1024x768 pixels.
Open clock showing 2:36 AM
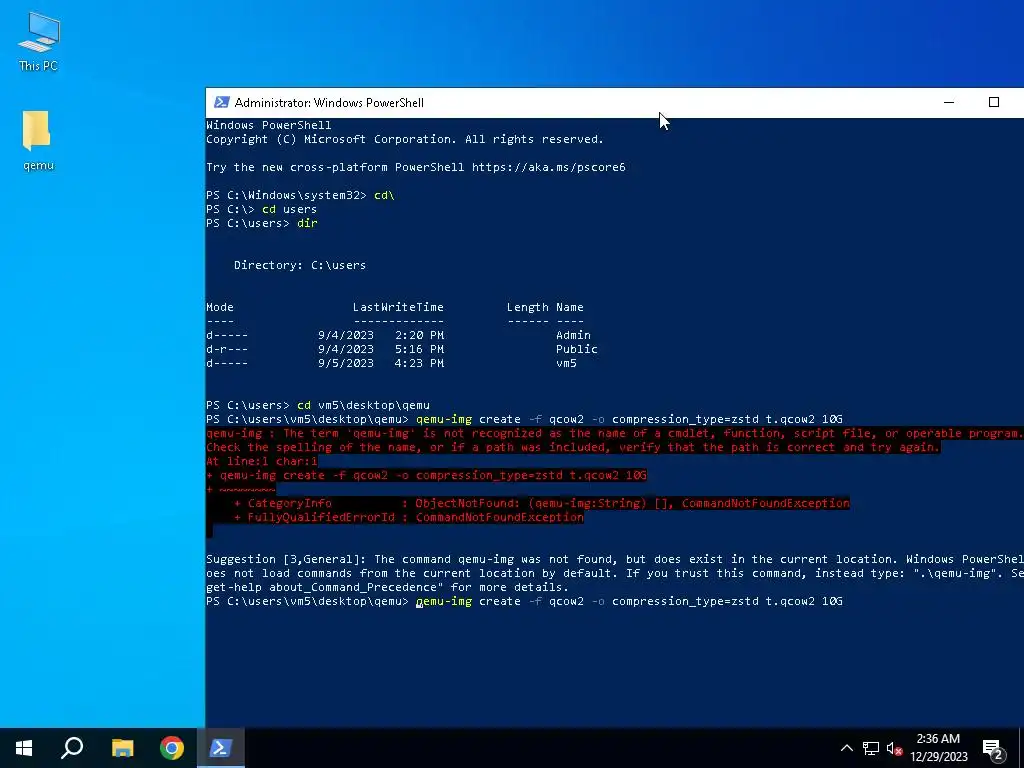(x=938, y=748)
